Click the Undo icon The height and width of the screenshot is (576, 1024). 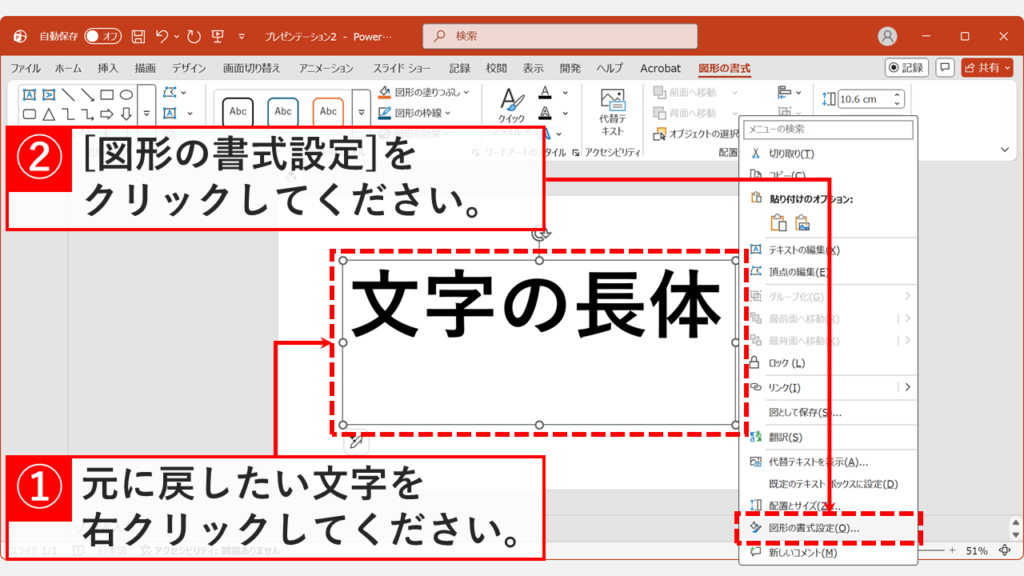click(162, 36)
